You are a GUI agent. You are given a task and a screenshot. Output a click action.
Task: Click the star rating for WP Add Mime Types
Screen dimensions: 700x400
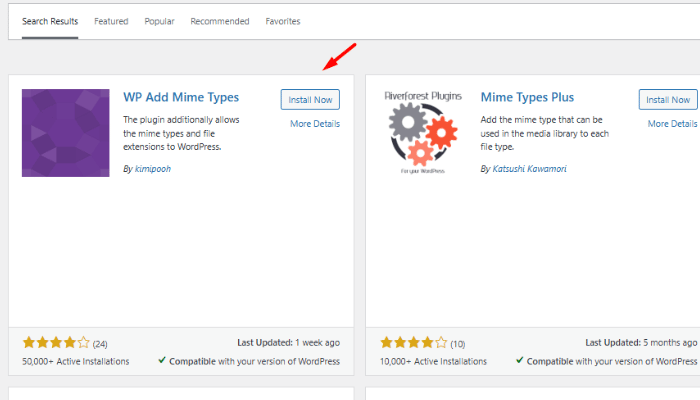pos(56,343)
